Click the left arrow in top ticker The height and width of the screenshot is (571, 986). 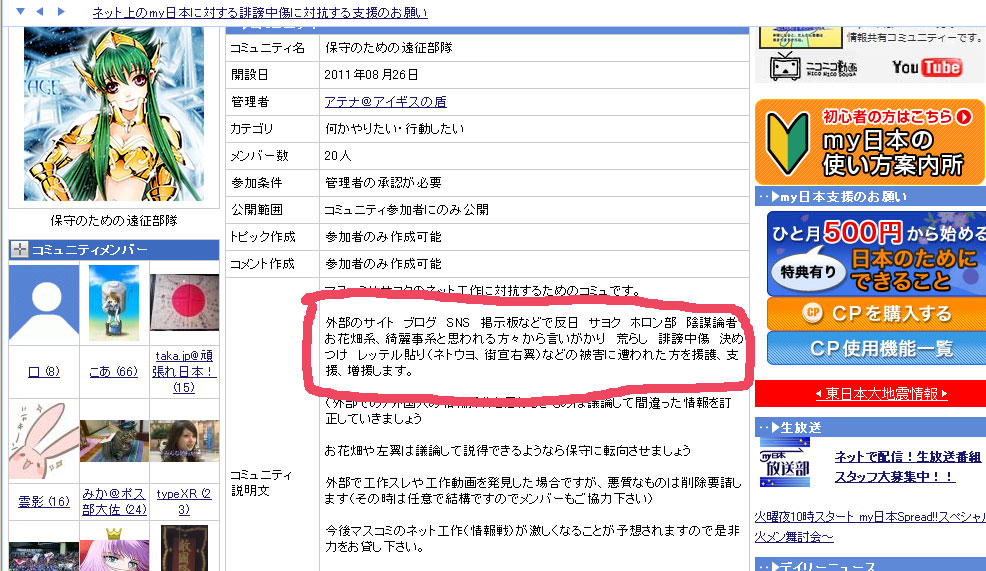40,12
